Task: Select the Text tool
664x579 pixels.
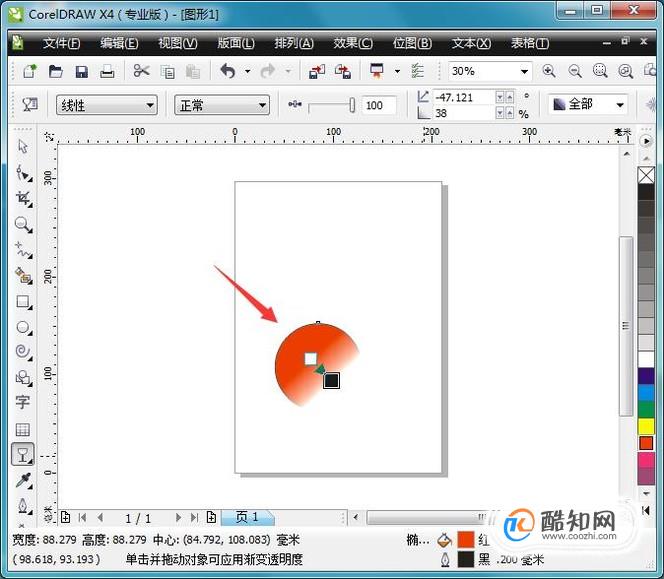Action: 22,402
